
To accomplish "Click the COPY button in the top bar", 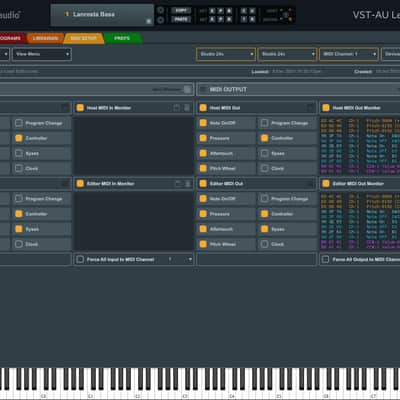I will 181,10.
